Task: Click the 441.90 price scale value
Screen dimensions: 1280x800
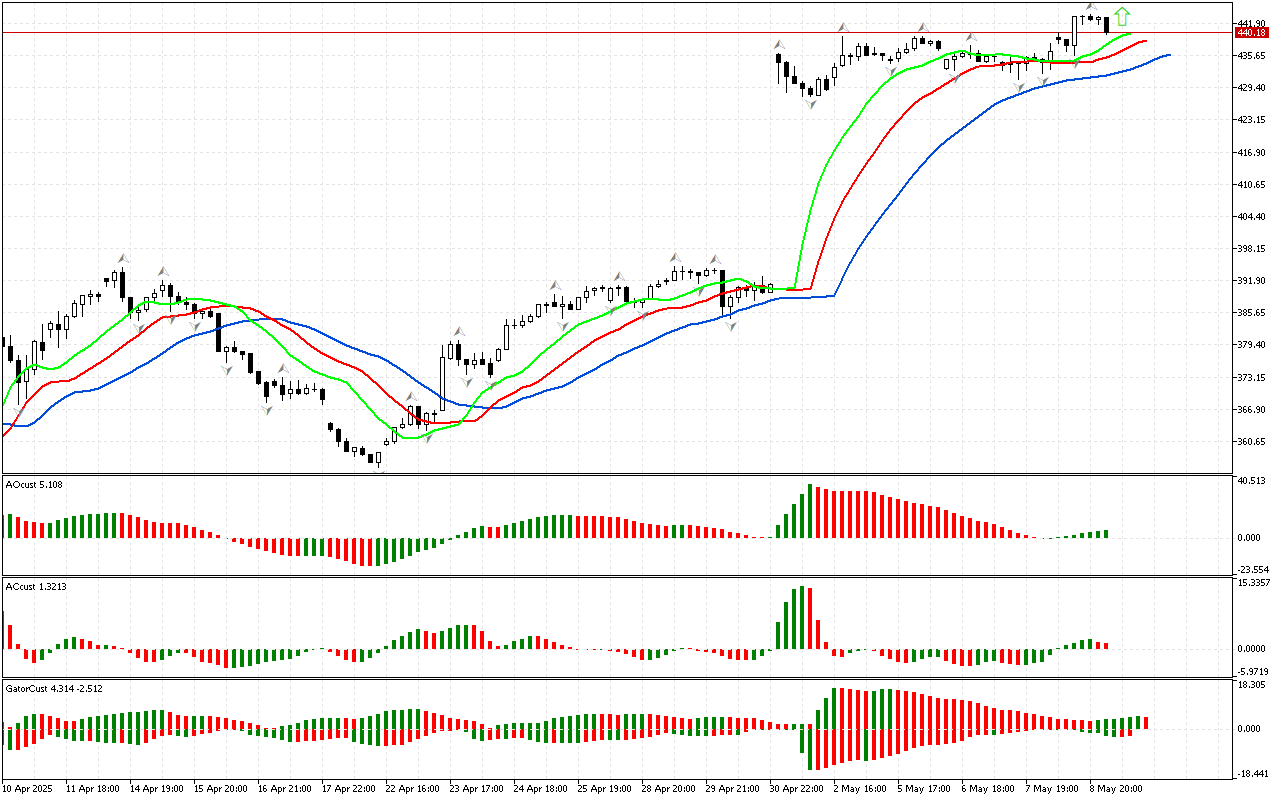Action: (1251, 23)
